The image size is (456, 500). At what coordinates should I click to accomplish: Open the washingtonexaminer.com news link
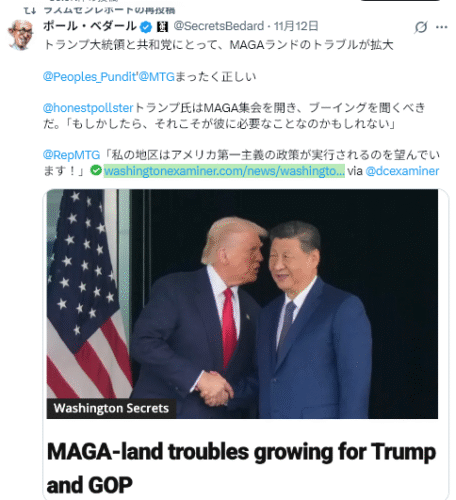(x=224, y=171)
